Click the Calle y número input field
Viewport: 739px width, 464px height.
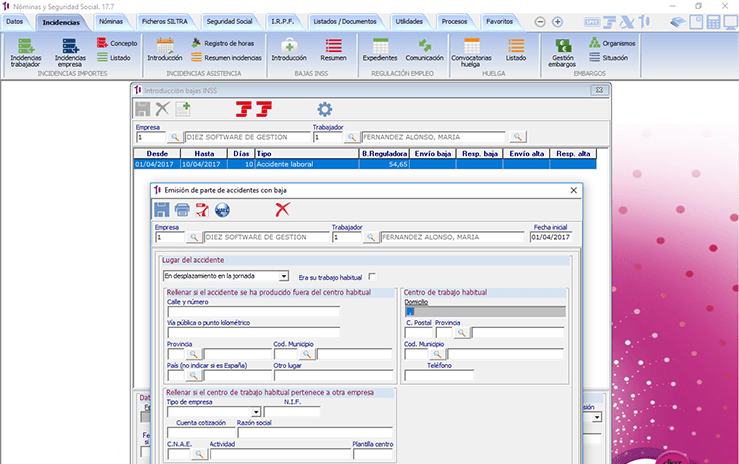click(253, 311)
